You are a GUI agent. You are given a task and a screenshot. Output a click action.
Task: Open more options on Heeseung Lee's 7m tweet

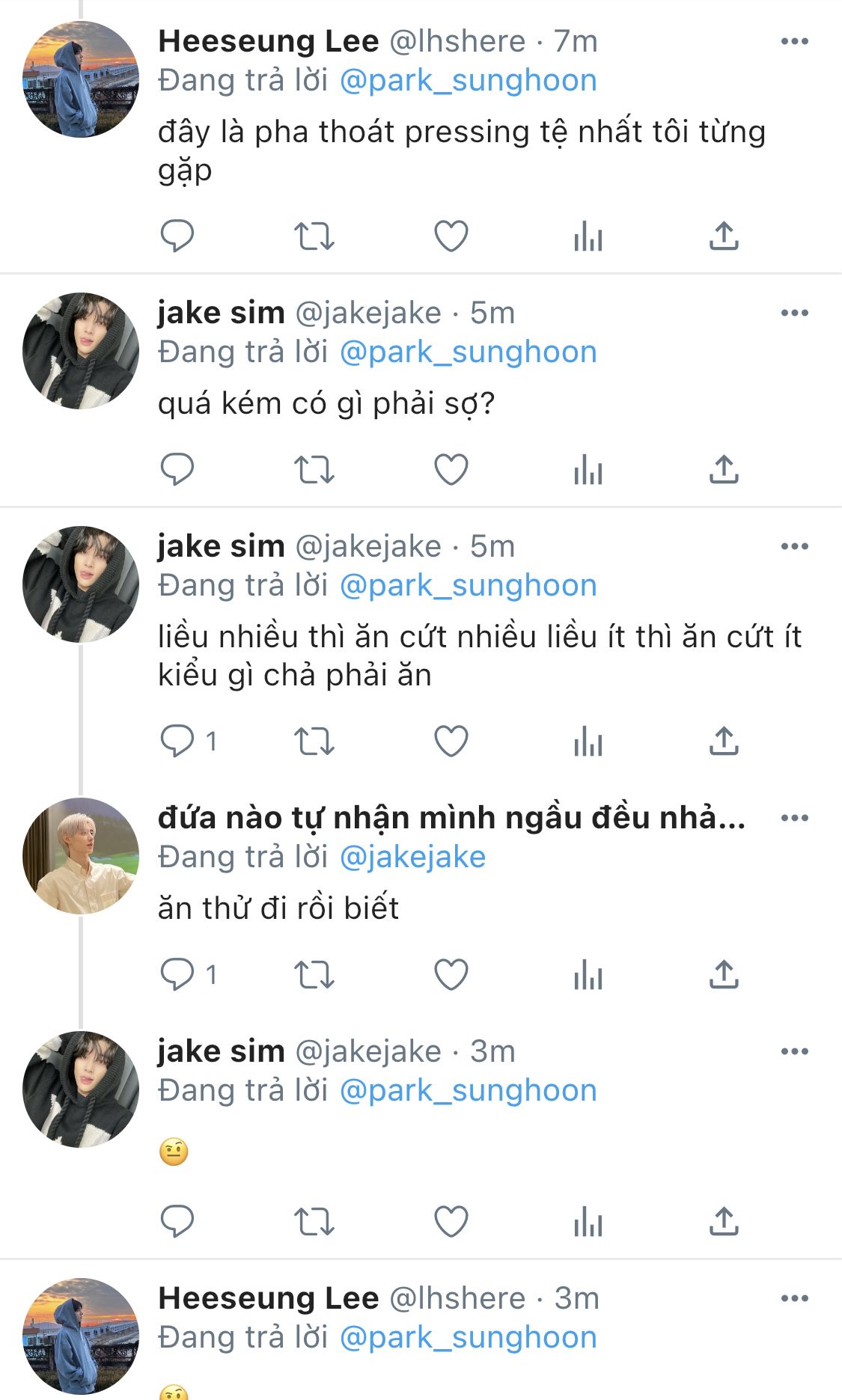(795, 41)
